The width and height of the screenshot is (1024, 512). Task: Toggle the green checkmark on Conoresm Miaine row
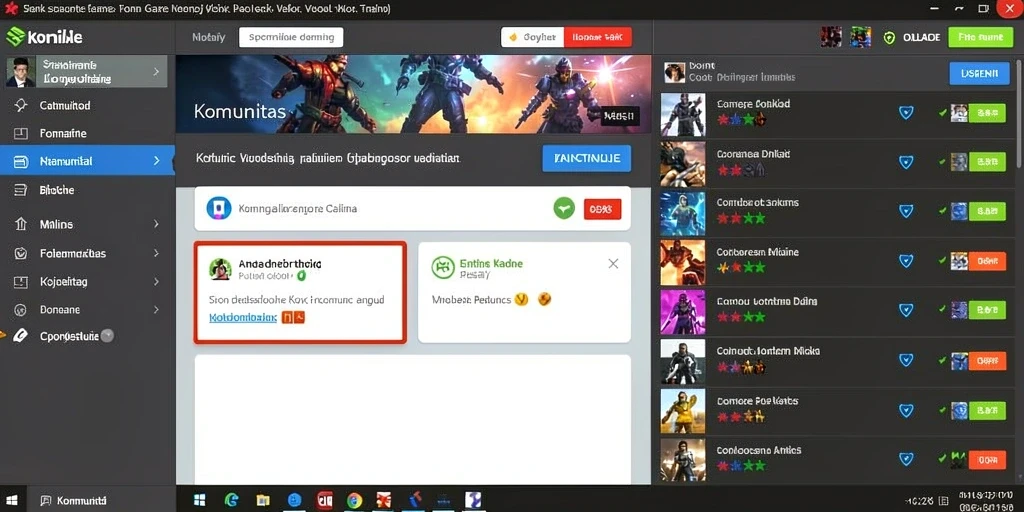(942, 261)
